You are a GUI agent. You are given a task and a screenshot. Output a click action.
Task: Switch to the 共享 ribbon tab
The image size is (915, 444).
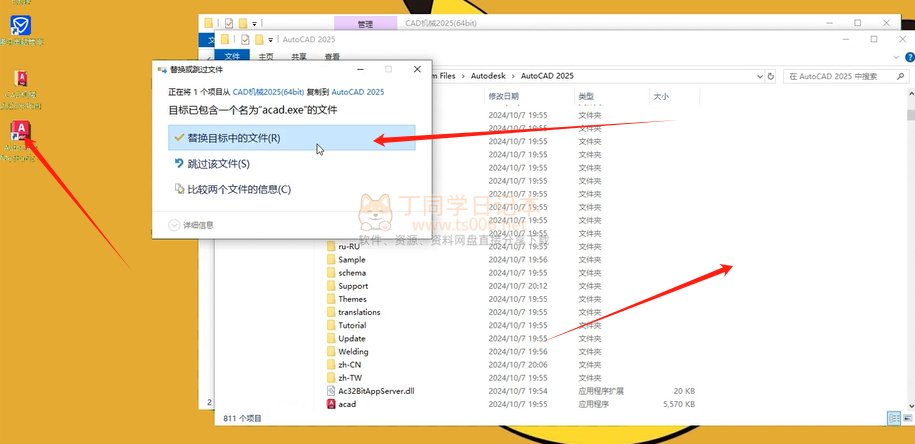coord(299,57)
